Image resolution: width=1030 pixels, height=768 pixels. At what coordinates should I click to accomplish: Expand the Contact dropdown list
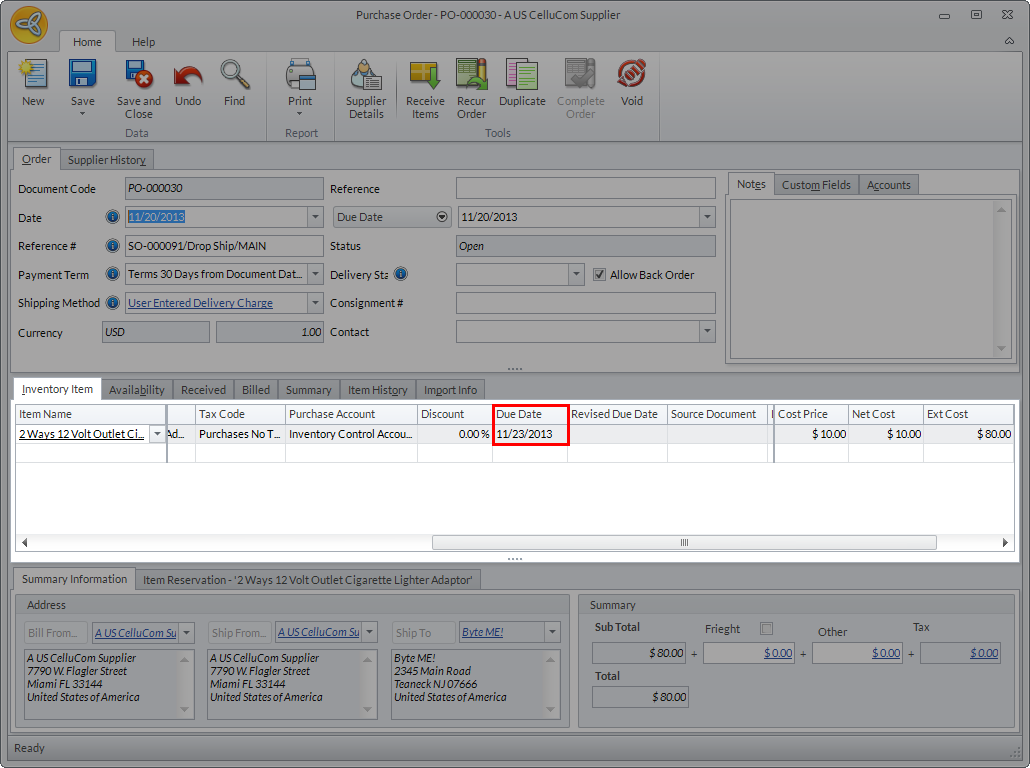[x=707, y=332]
